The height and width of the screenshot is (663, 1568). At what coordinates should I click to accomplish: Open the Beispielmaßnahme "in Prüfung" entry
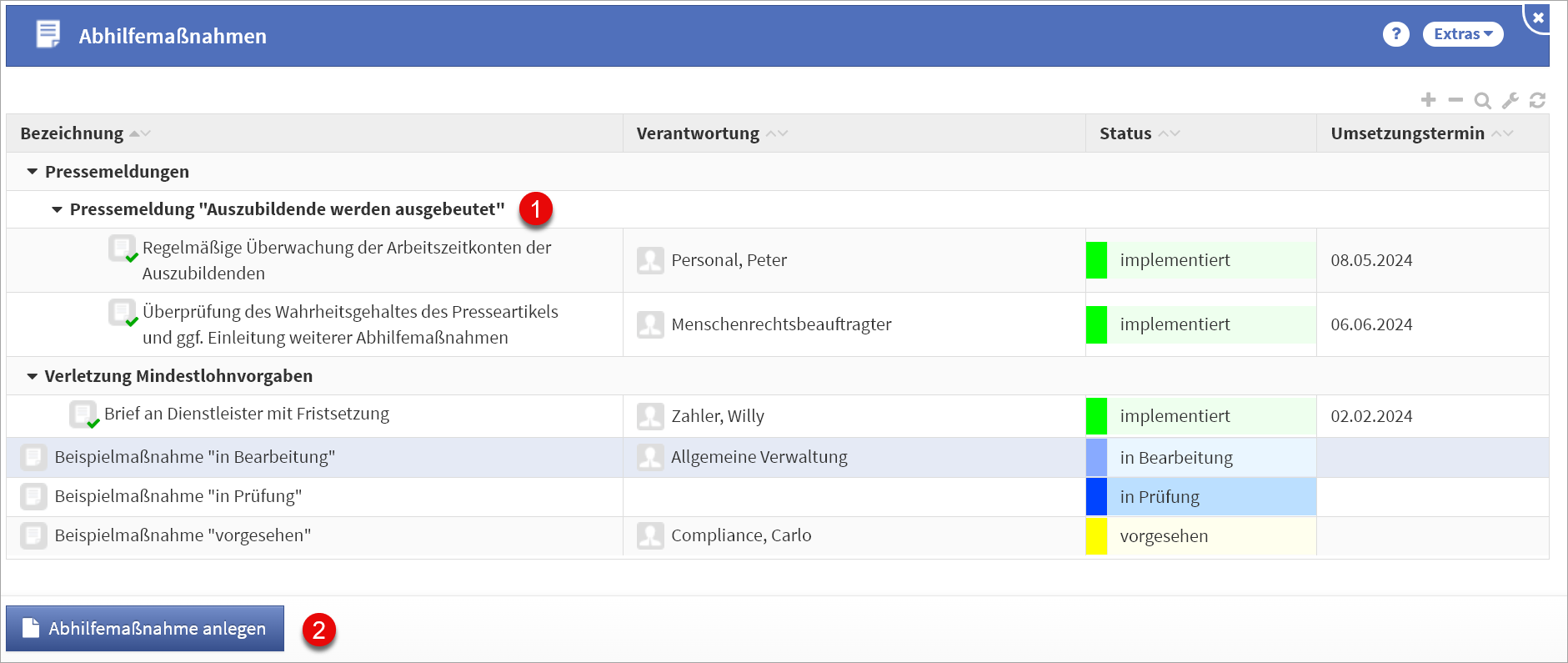178,496
